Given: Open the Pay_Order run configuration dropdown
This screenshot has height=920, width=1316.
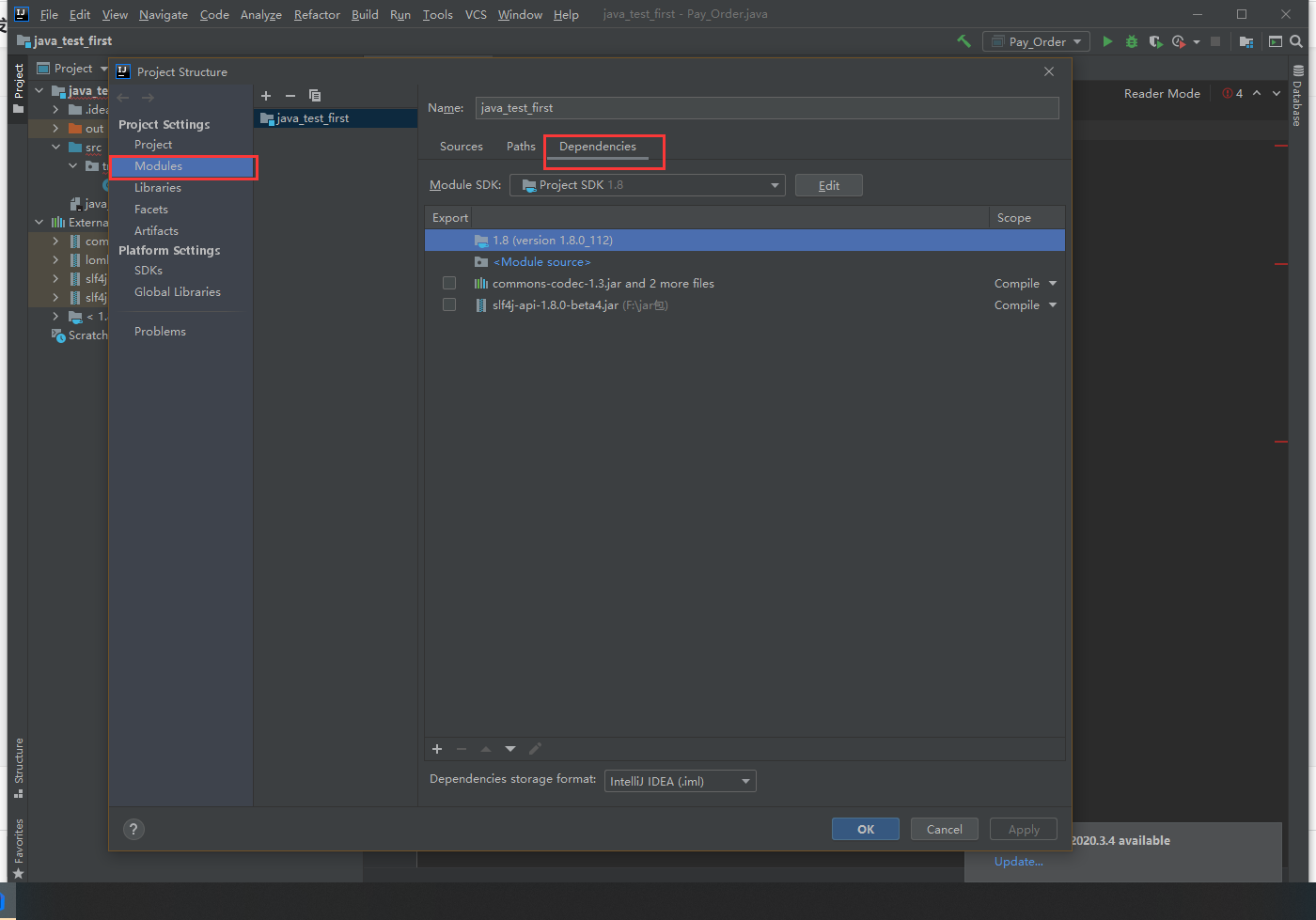Looking at the screenshot, I should pyautogui.click(x=1037, y=41).
